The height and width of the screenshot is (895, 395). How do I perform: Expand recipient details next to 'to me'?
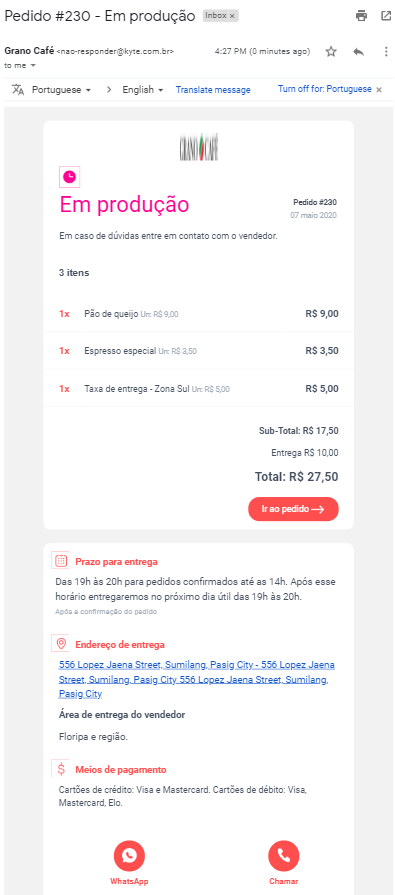pos(33,66)
